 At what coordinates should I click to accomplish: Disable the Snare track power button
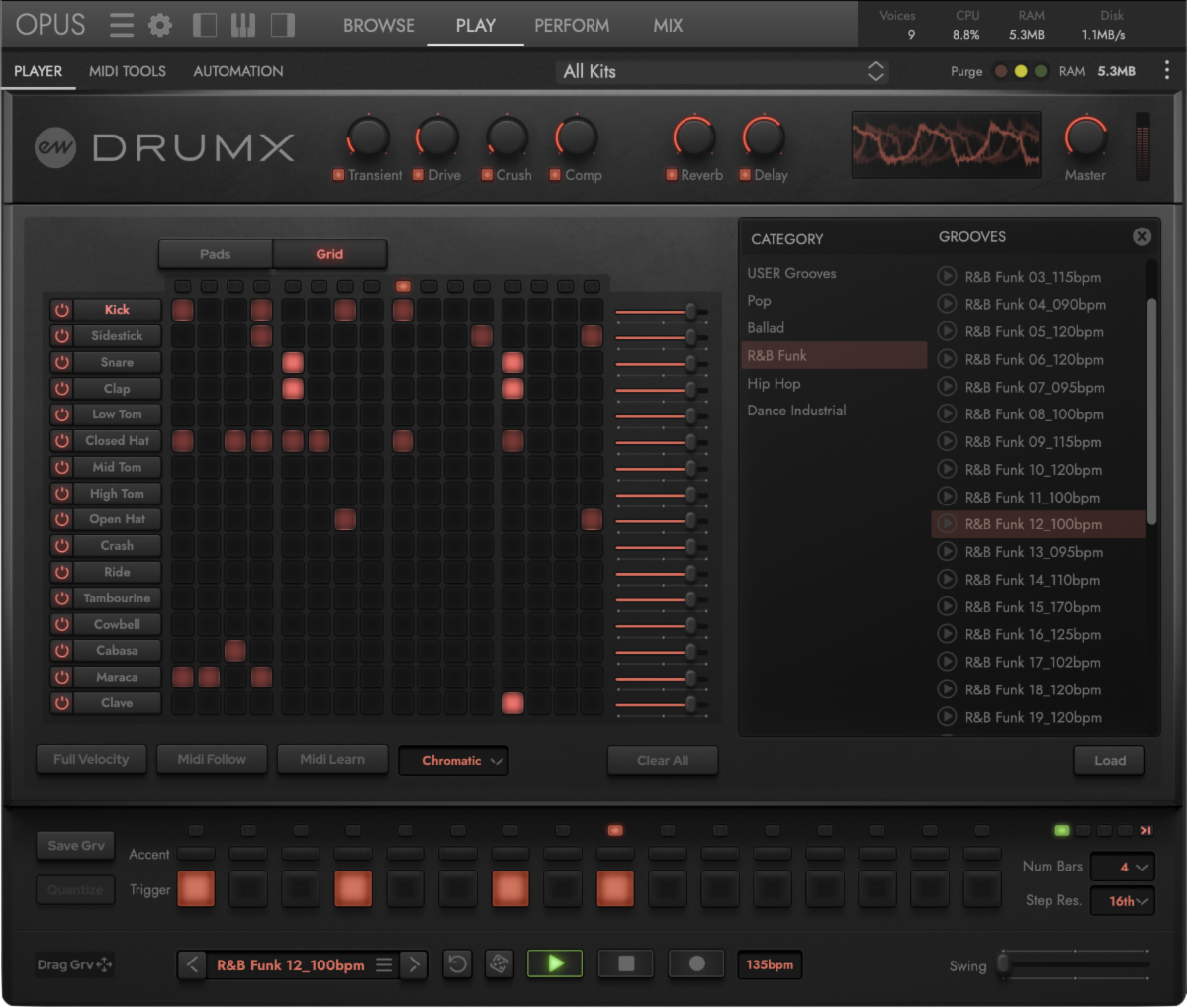[x=62, y=362]
